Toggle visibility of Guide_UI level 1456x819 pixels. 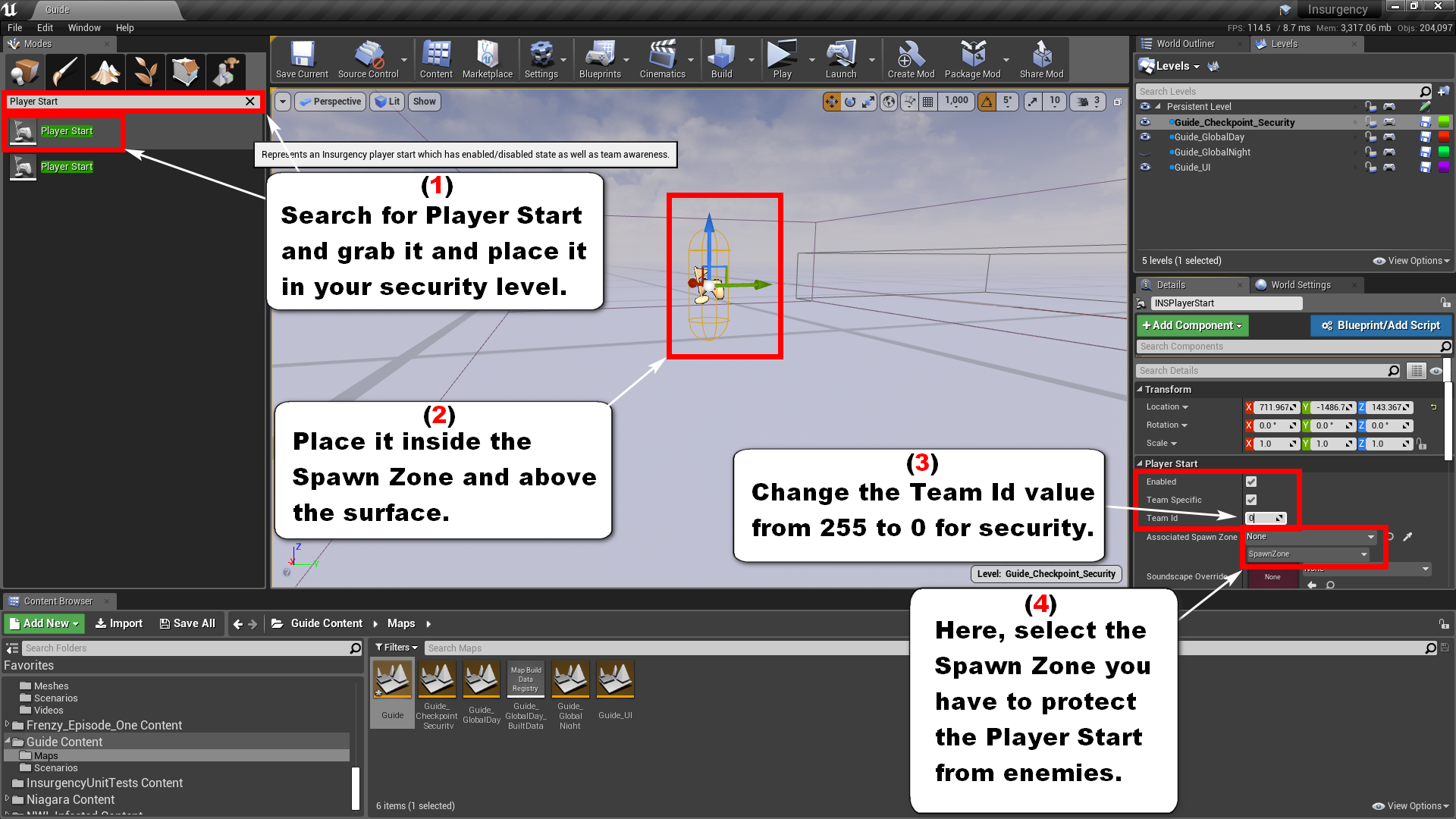click(1145, 168)
